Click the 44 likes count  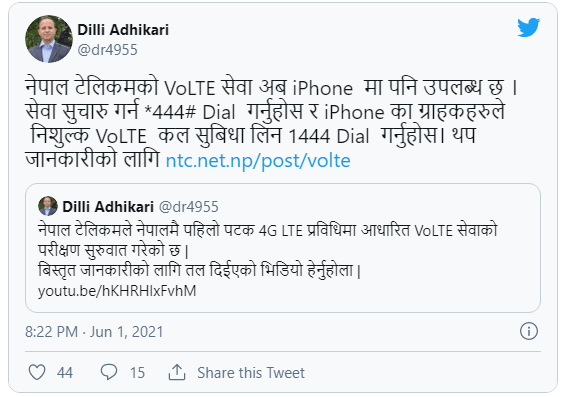[65, 373]
